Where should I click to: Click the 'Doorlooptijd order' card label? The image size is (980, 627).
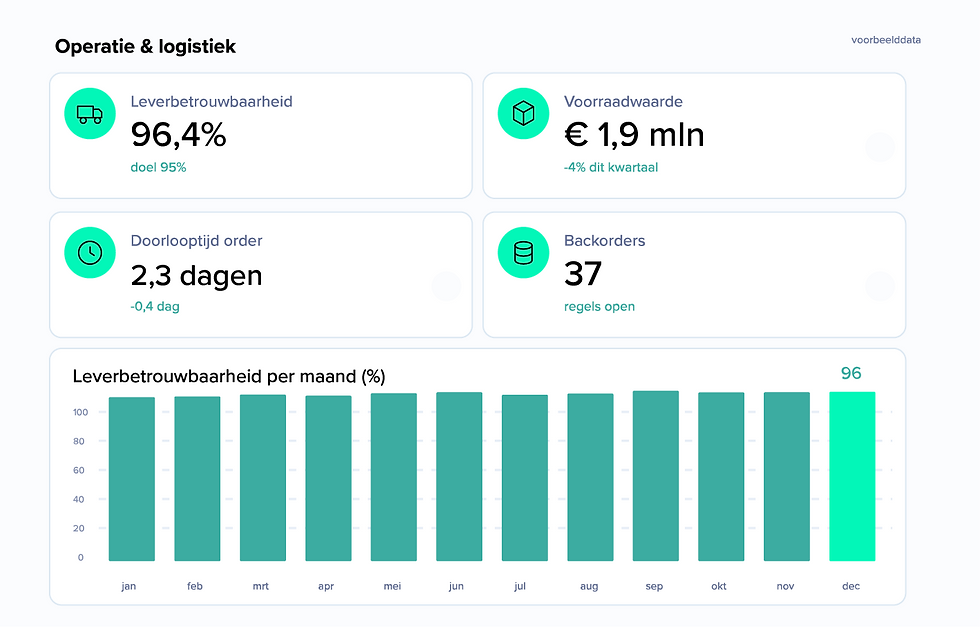(x=196, y=241)
